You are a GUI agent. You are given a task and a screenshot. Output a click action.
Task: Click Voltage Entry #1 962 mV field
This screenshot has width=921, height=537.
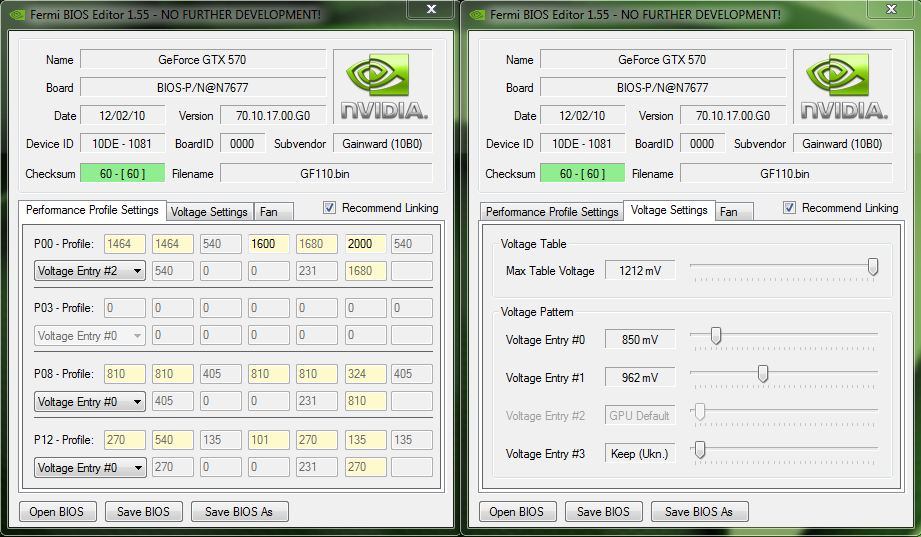[640, 378]
